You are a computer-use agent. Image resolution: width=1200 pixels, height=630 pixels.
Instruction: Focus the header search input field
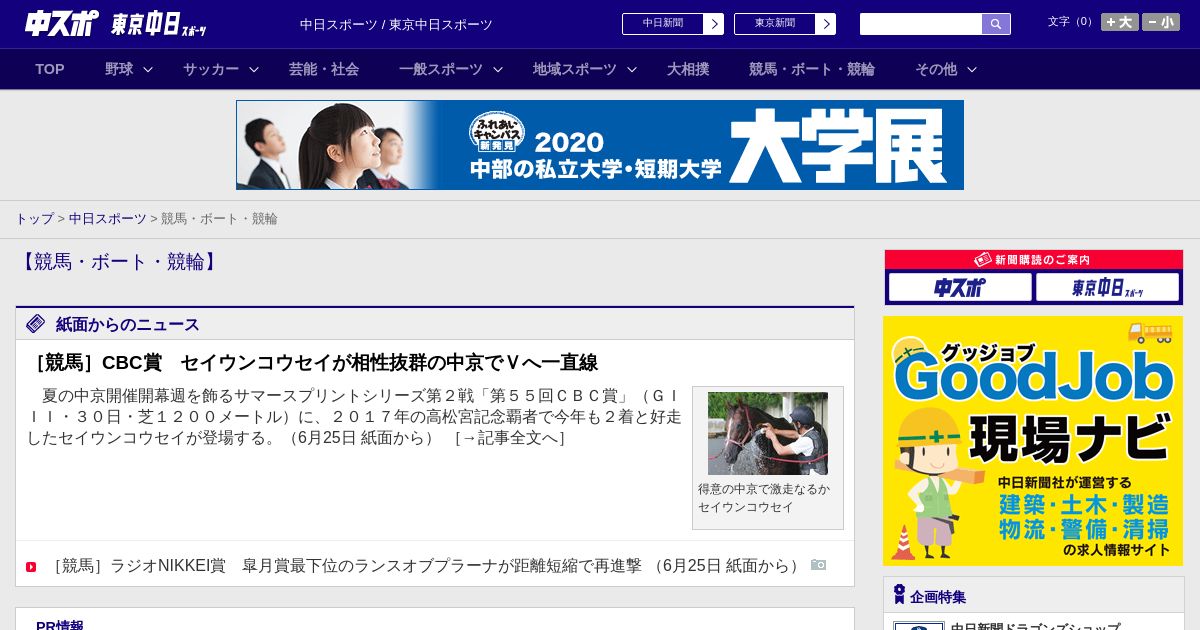point(921,24)
